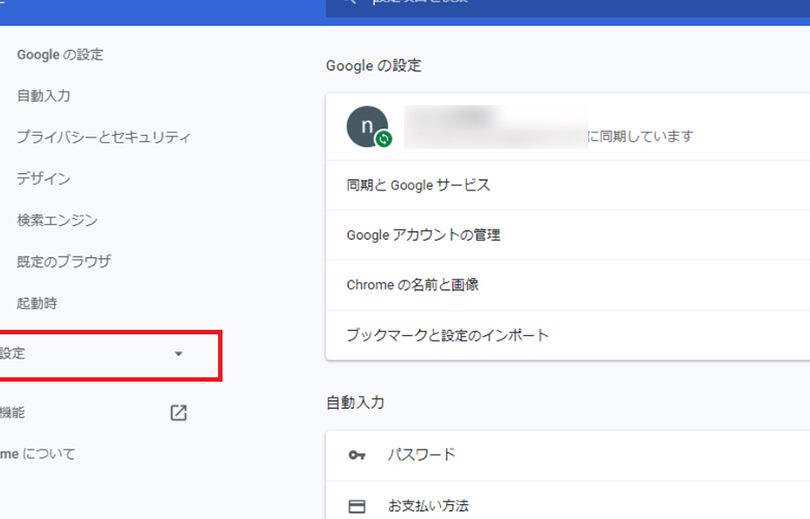The image size is (810, 519).
Task: Open the お支払い方法 row
Action: coord(568,500)
